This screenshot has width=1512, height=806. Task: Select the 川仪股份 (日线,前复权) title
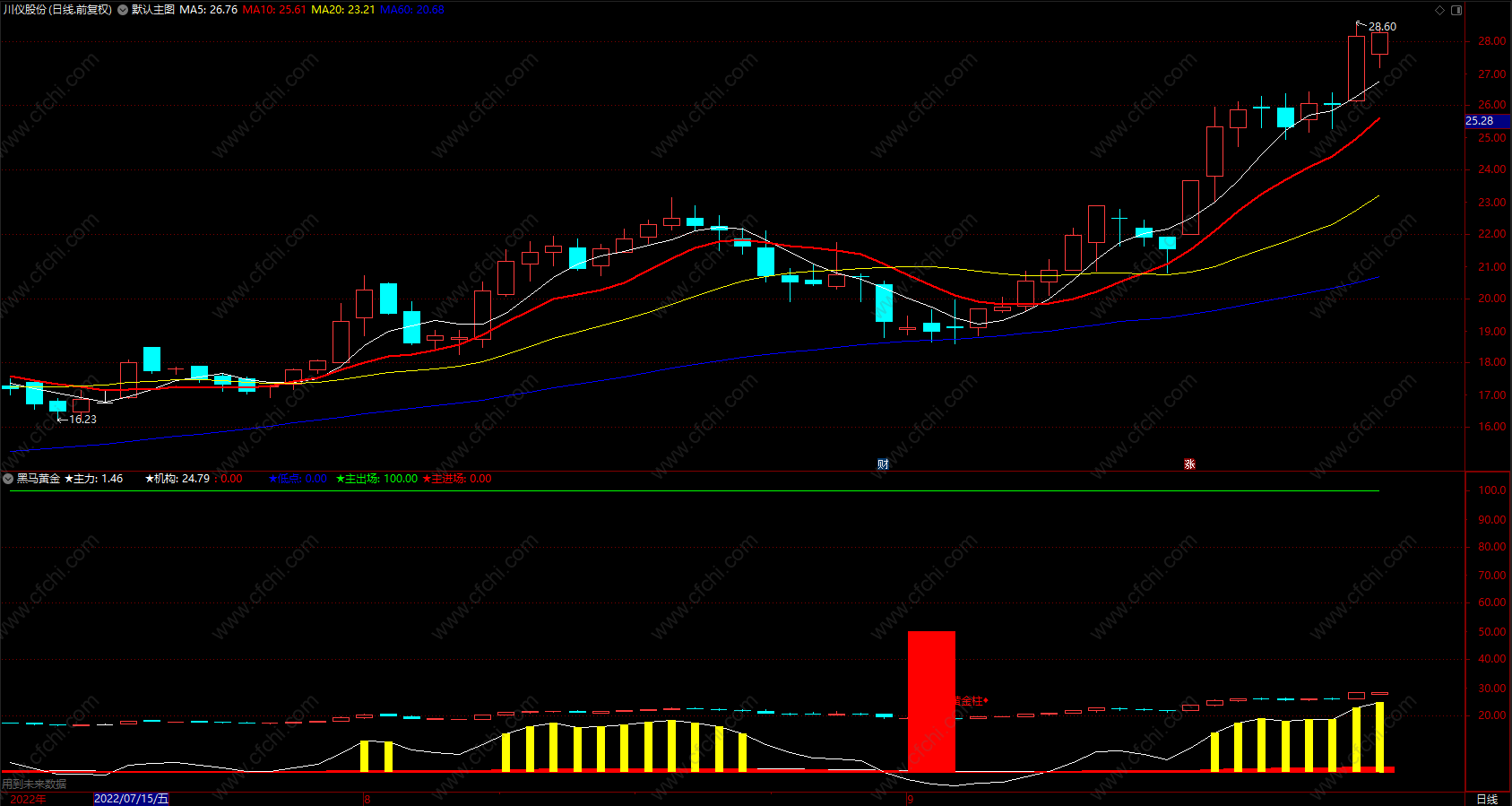(x=57, y=10)
